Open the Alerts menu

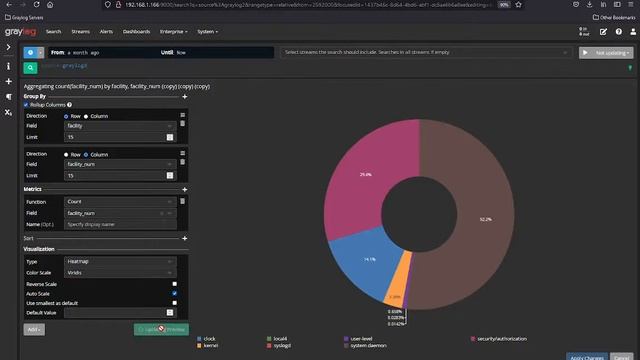pos(106,32)
